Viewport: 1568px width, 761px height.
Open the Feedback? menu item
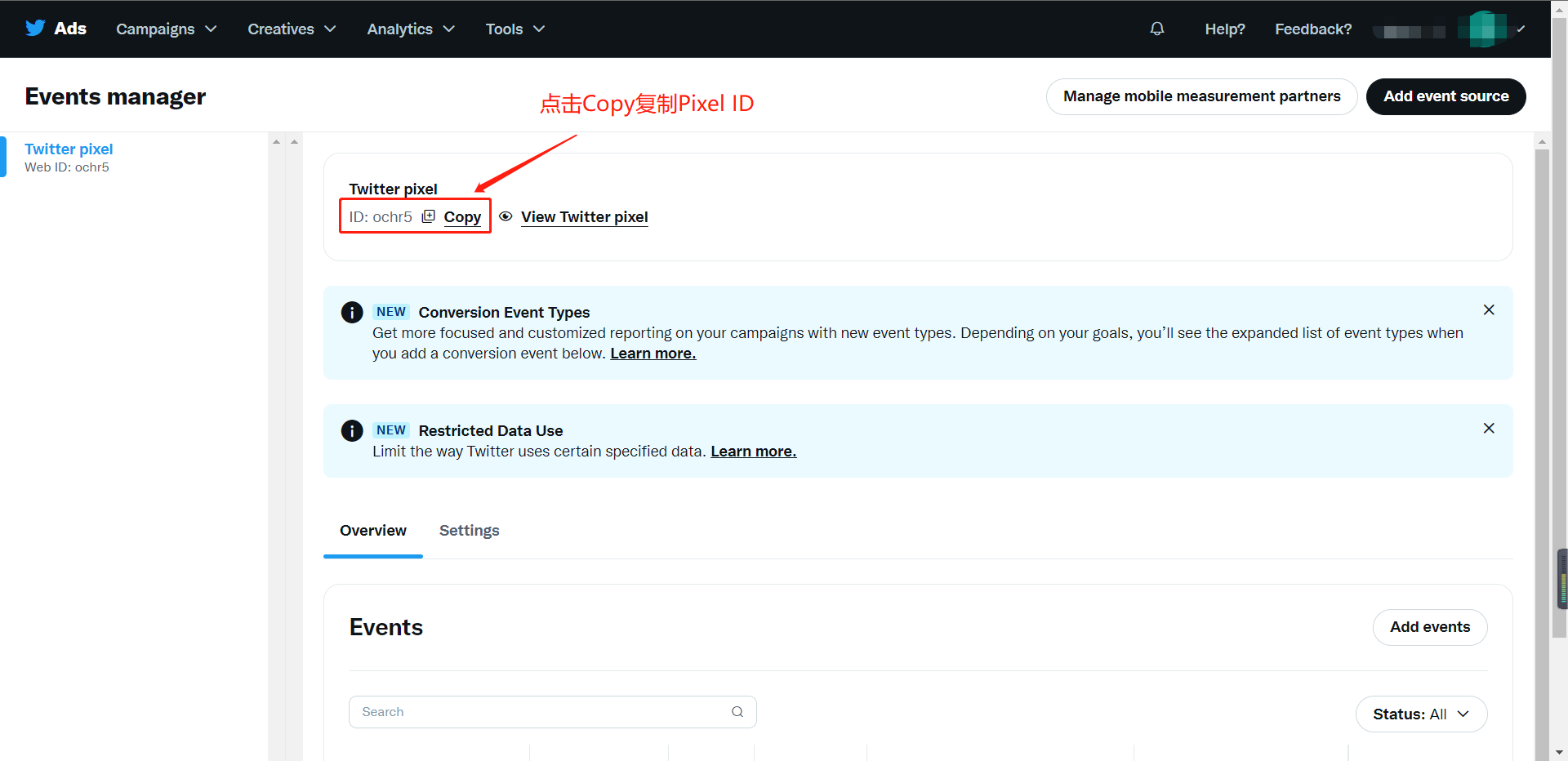[1313, 29]
